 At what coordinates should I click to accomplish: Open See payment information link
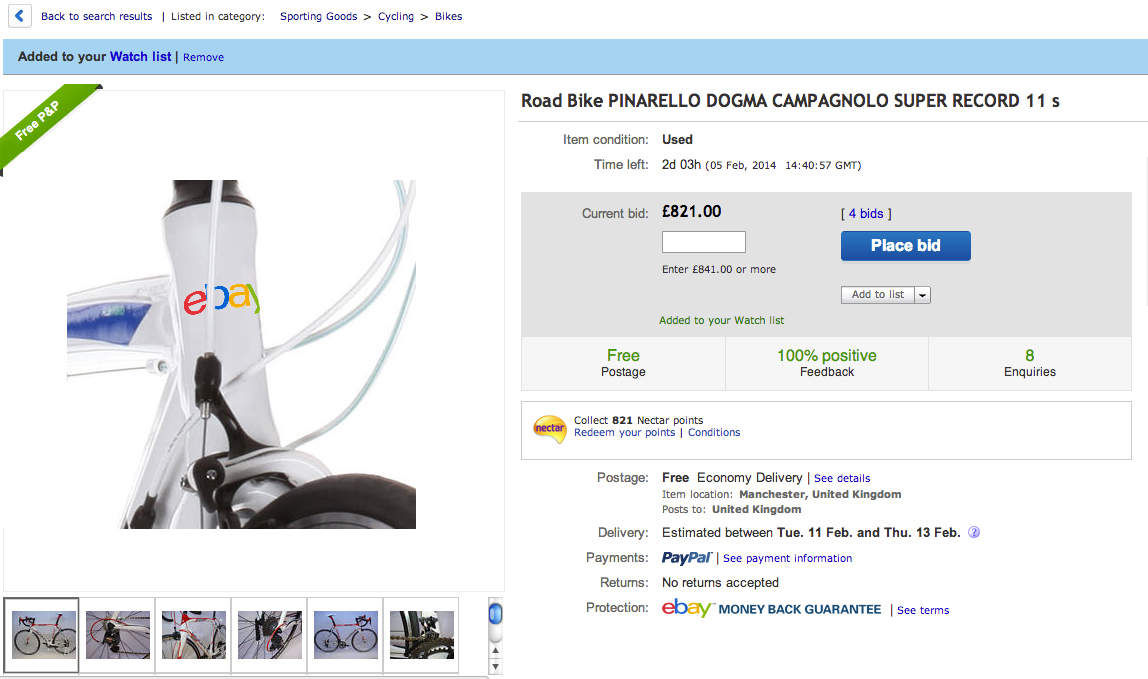[x=787, y=559]
